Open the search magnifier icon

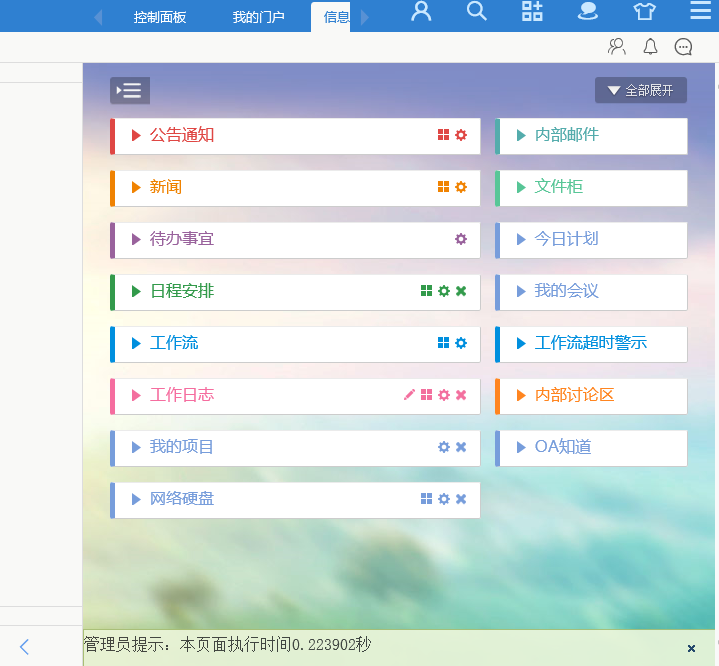(477, 12)
